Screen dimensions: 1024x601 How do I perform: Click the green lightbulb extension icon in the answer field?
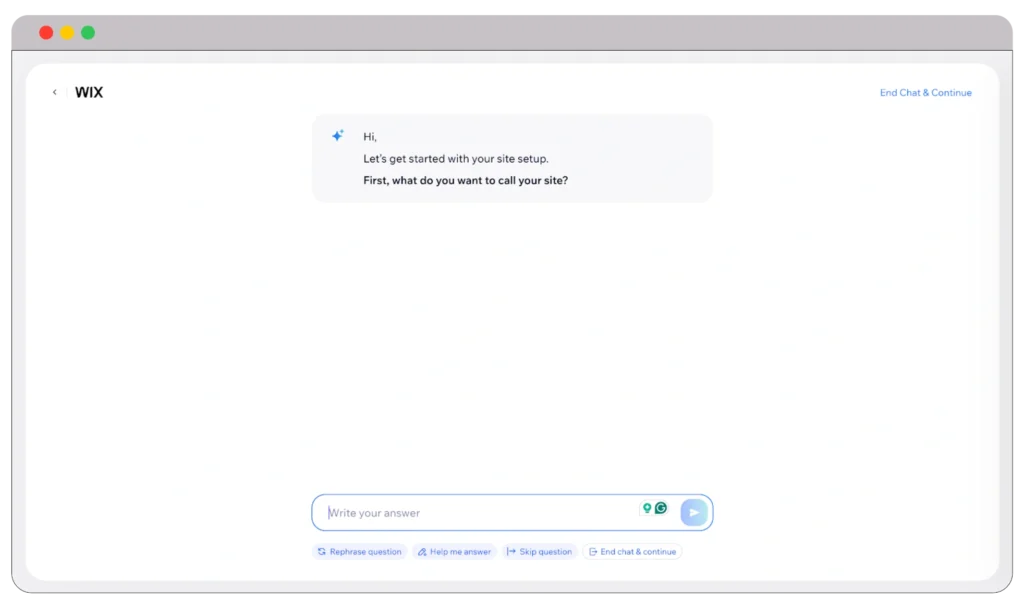click(647, 509)
